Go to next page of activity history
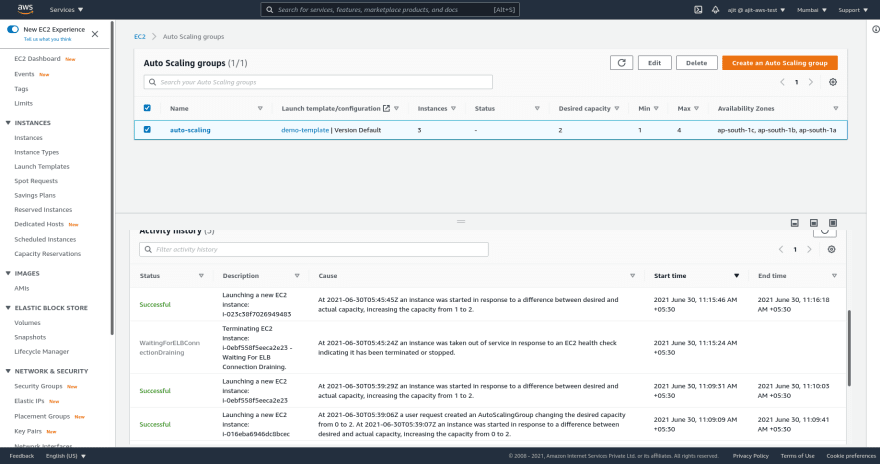 click(809, 249)
